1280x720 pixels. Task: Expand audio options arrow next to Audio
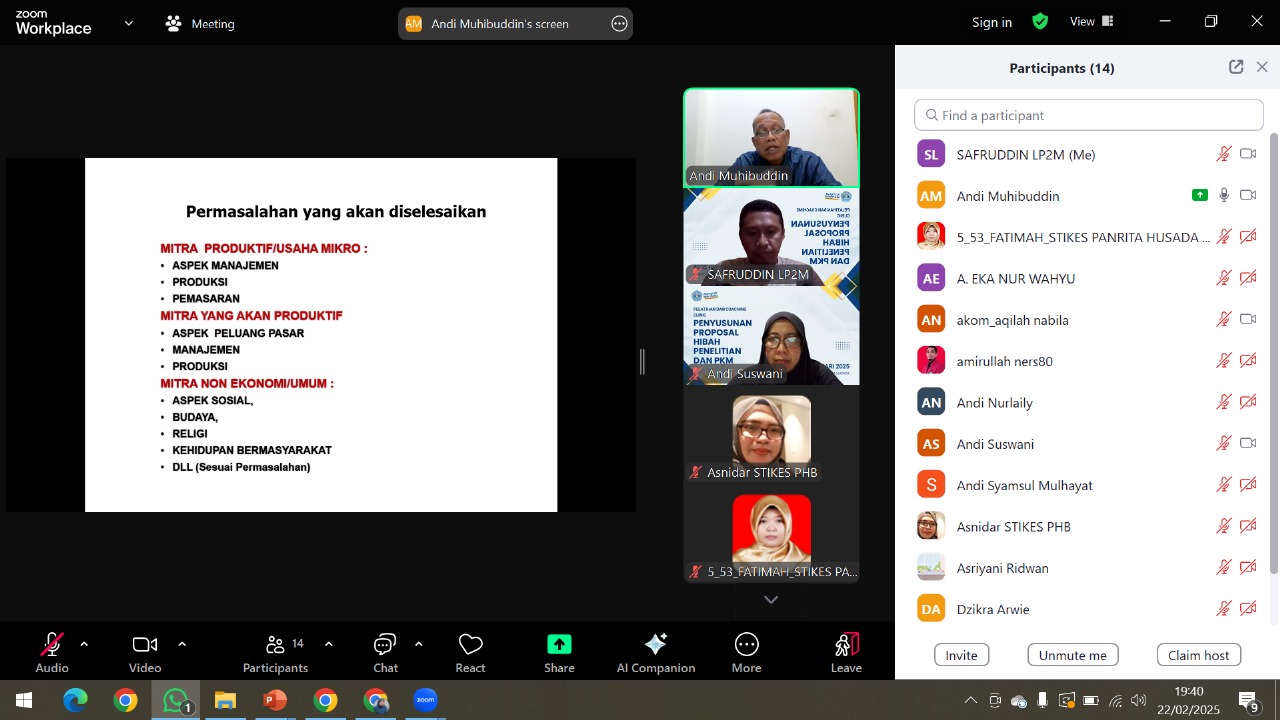(x=84, y=644)
